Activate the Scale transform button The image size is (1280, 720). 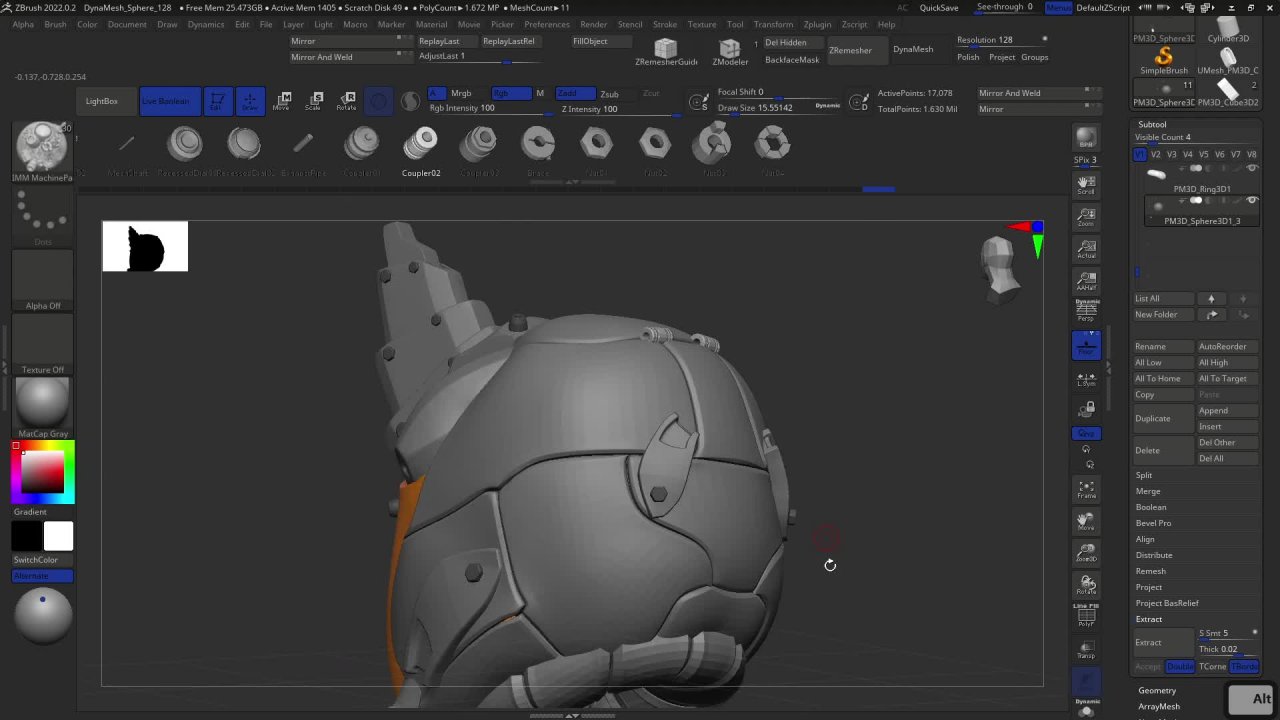pos(315,100)
